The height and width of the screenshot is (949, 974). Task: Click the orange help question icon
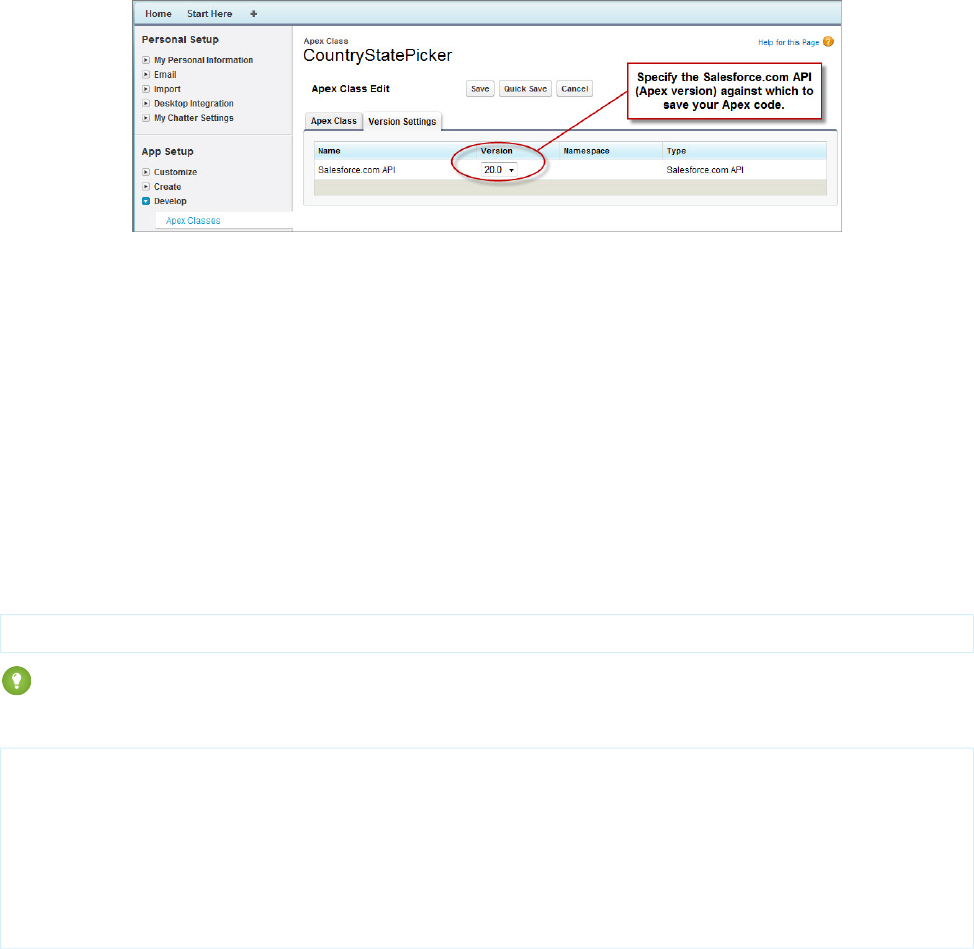[828, 42]
